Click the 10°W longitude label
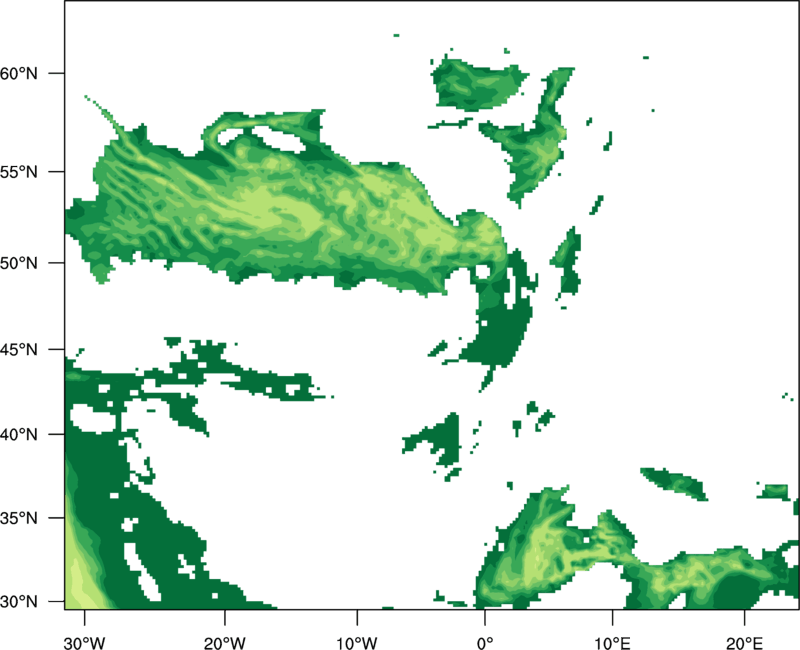This screenshot has width=800, height=650. pos(357,643)
